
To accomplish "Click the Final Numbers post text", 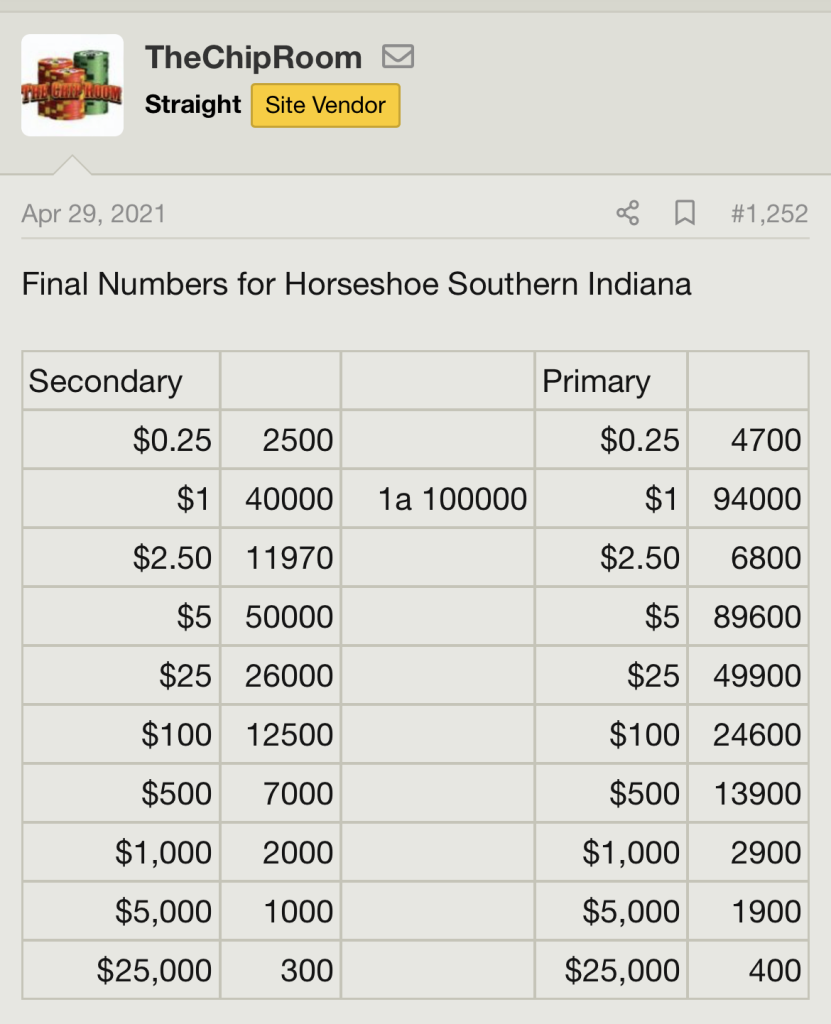I will 356,284.
